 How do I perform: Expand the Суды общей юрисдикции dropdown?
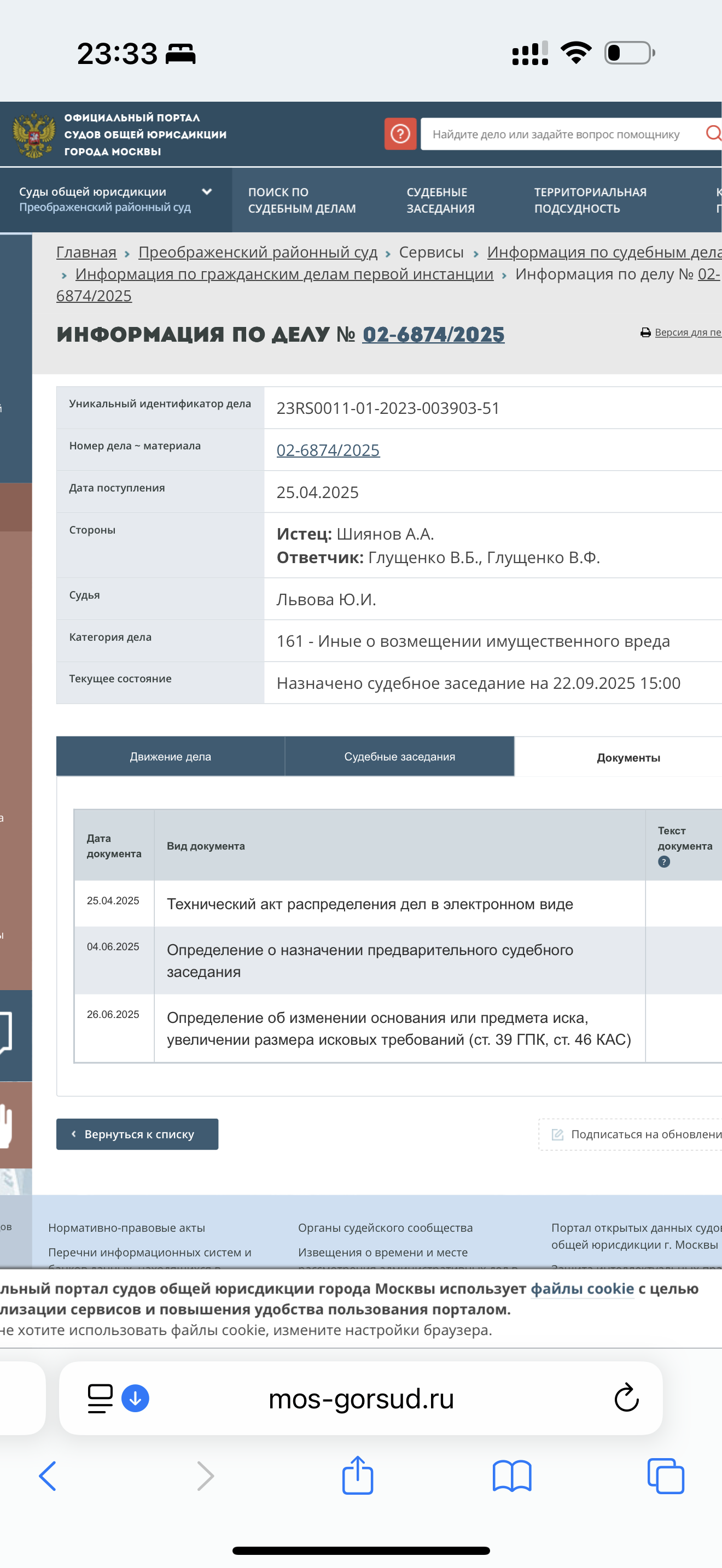coord(206,192)
